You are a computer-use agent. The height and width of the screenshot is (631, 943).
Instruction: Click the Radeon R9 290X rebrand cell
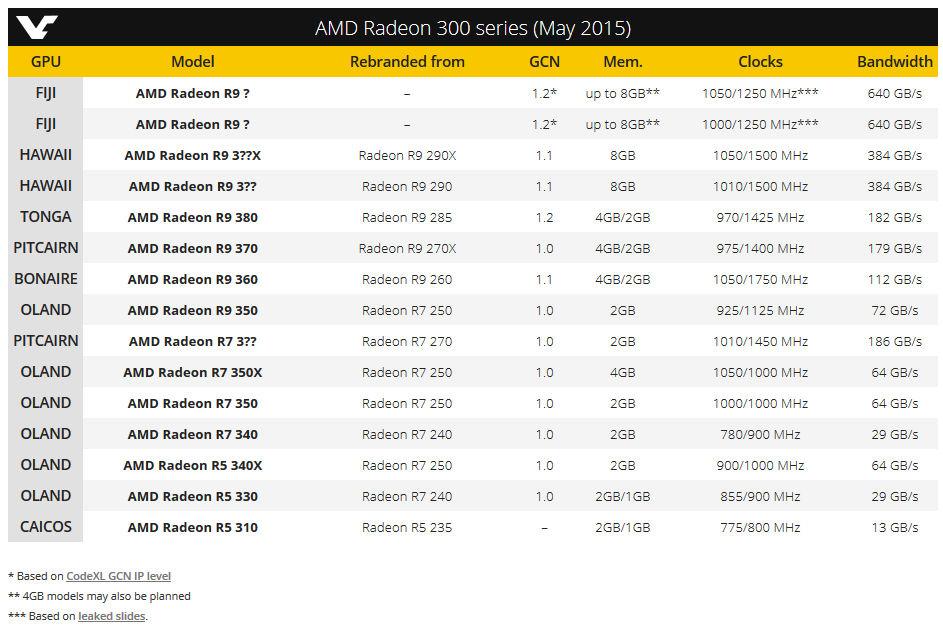[407, 155]
